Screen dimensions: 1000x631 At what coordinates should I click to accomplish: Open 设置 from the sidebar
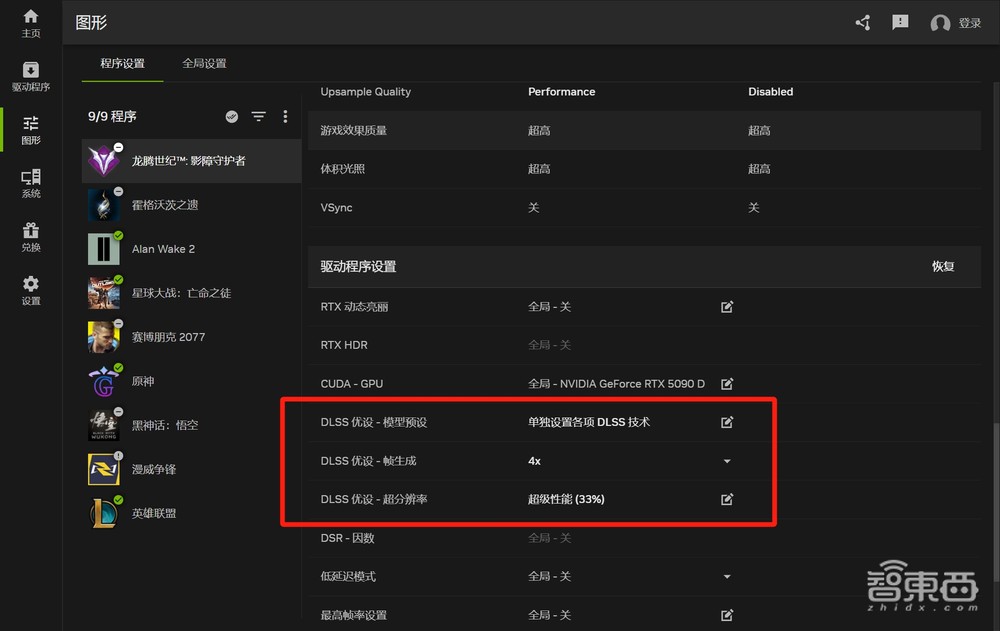tap(30, 290)
